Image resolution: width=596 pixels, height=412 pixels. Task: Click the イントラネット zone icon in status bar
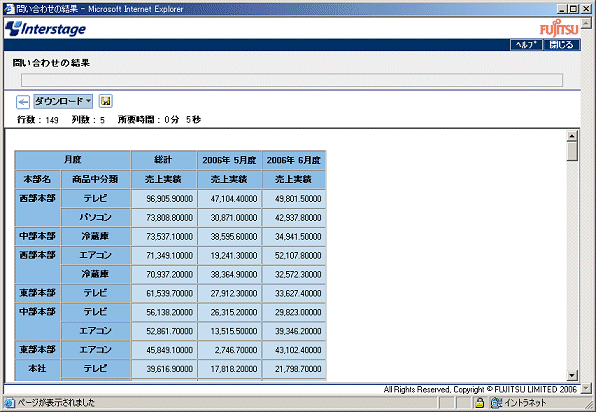(496, 402)
